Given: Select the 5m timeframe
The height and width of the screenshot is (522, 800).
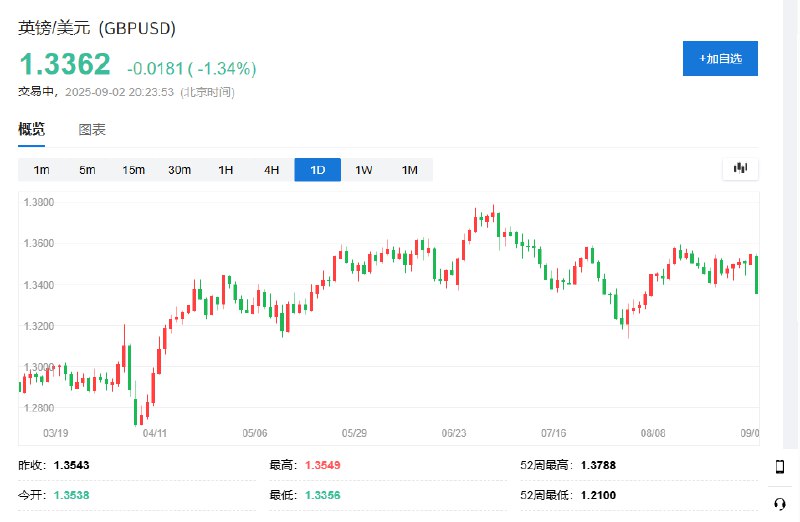Looking at the screenshot, I should pos(87,170).
